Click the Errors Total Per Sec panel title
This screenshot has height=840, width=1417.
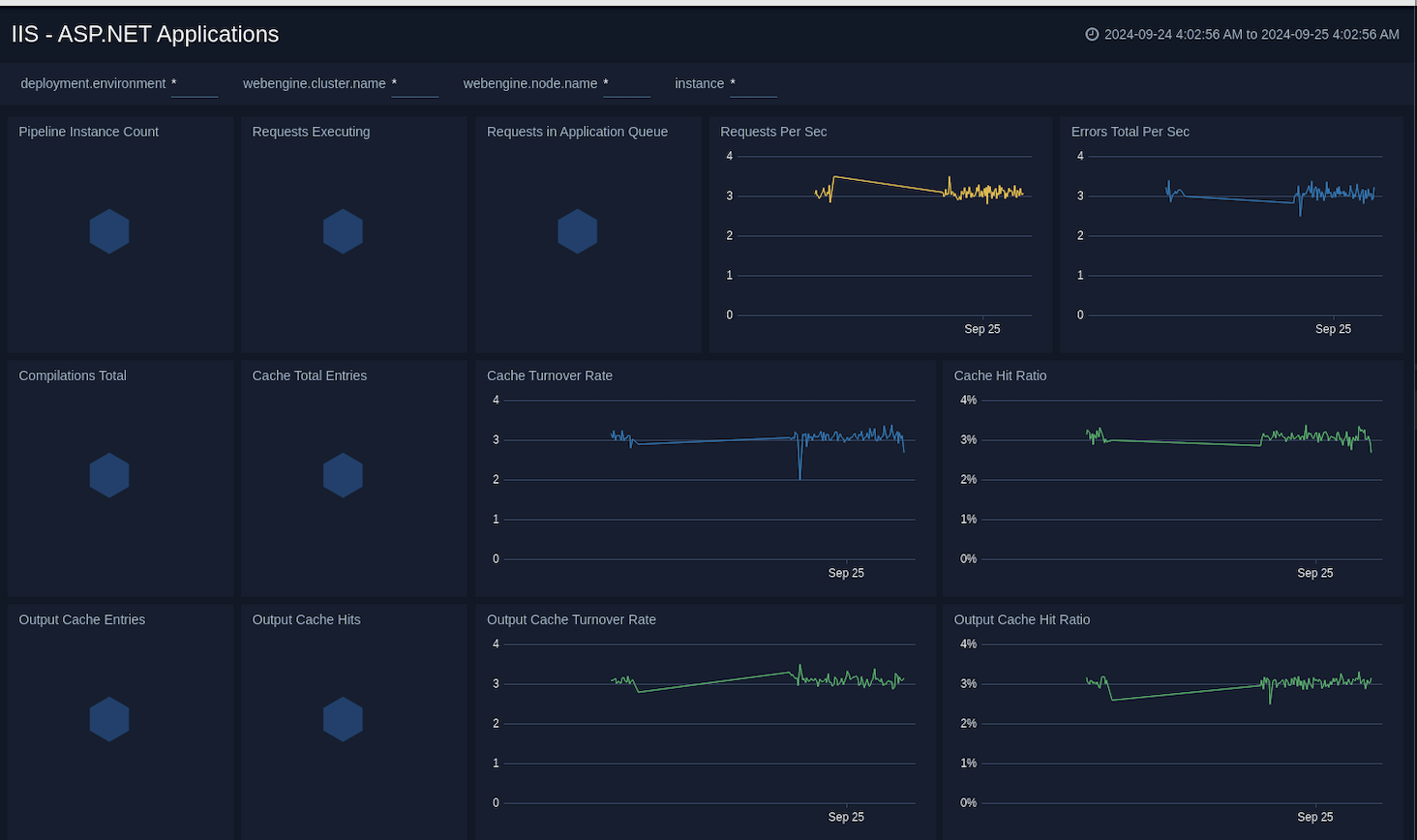1131,132
